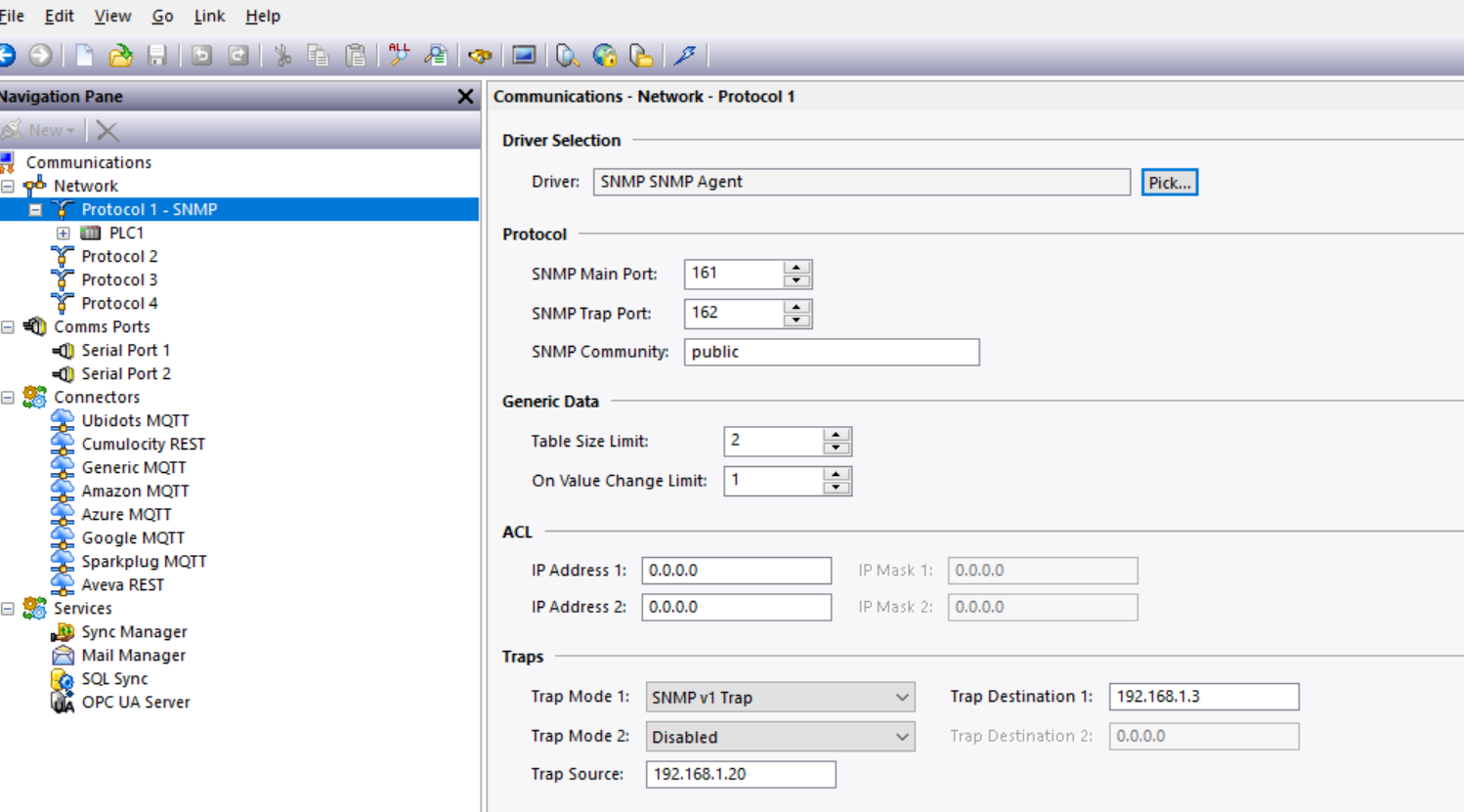Click the grey Forward arrow in toolbar
This screenshot has width=1464, height=812.
40,56
